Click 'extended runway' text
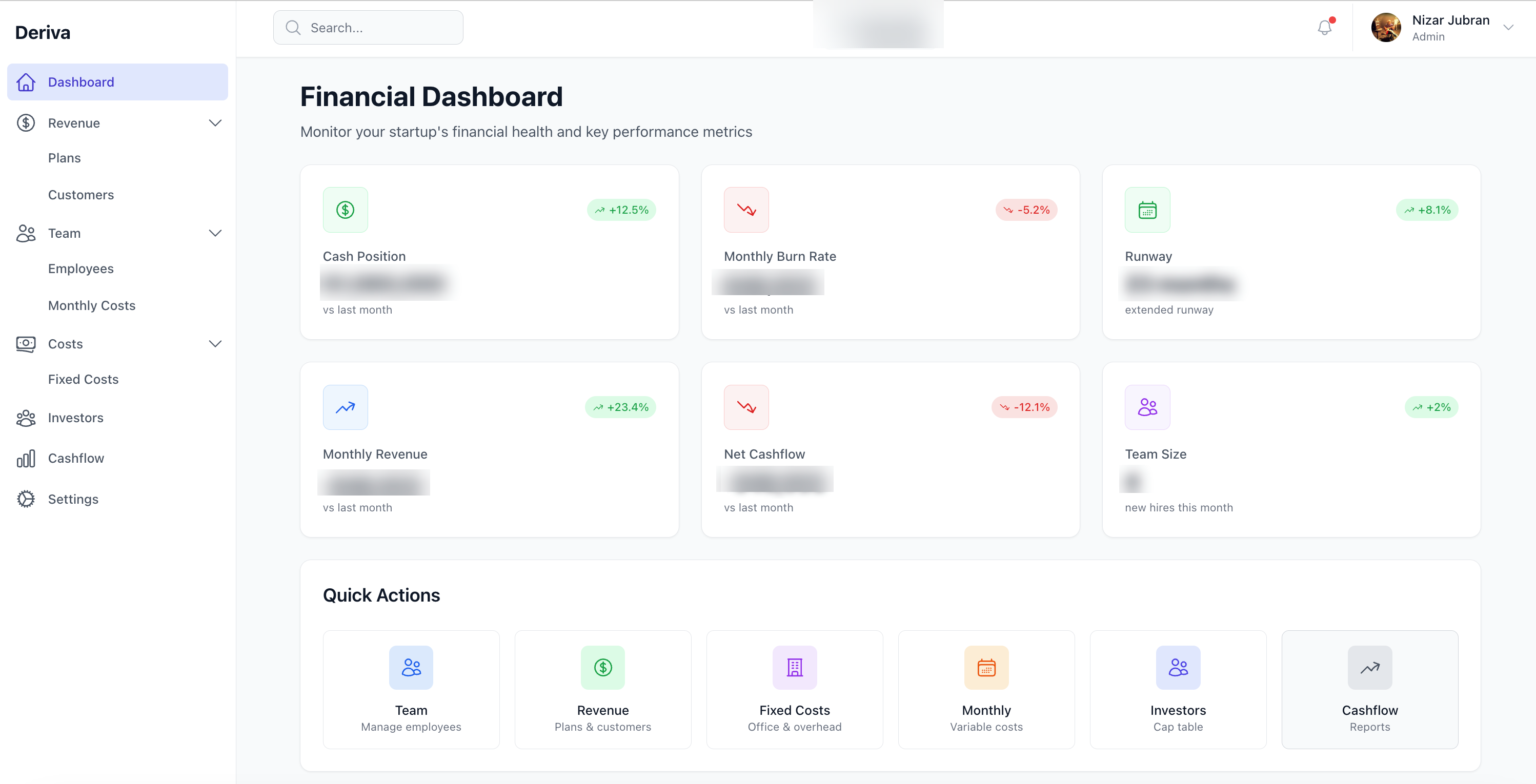The image size is (1536, 784). (x=1169, y=310)
